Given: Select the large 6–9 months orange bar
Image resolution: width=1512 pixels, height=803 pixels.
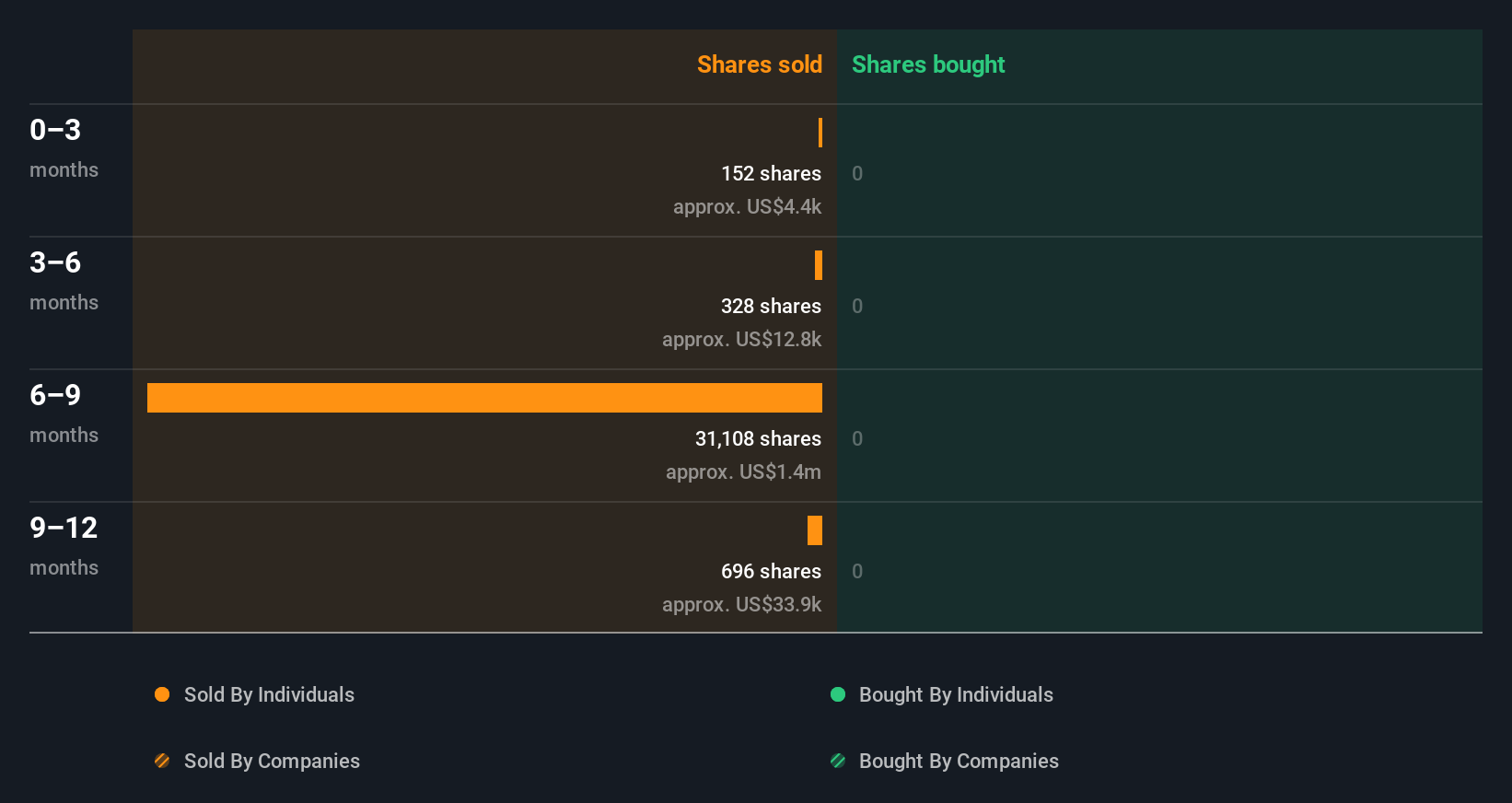Looking at the screenshot, I should pos(484,398).
